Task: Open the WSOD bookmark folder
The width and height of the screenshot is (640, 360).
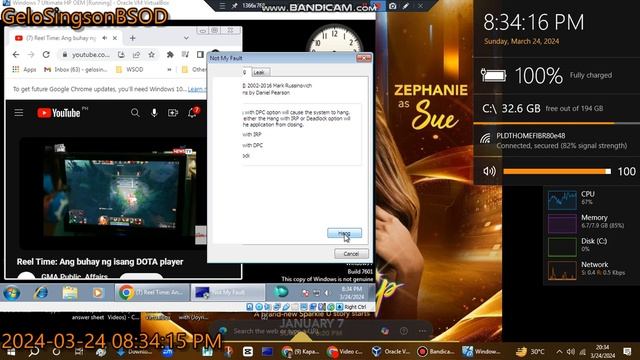Action: [130, 70]
